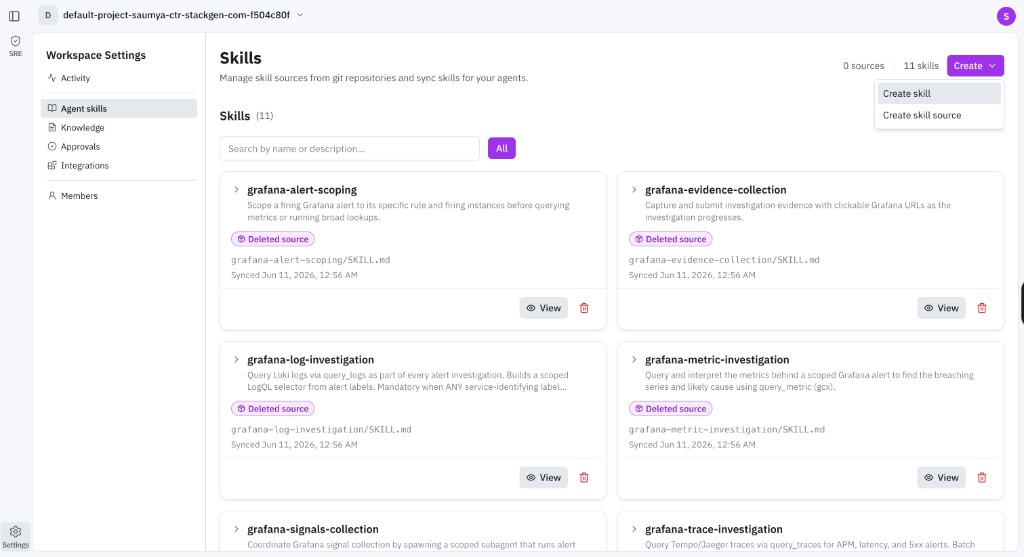Image resolution: width=1024 pixels, height=557 pixels.
Task: Click path grafana-alert-scoping/SKILL.md
Action: pos(310,260)
